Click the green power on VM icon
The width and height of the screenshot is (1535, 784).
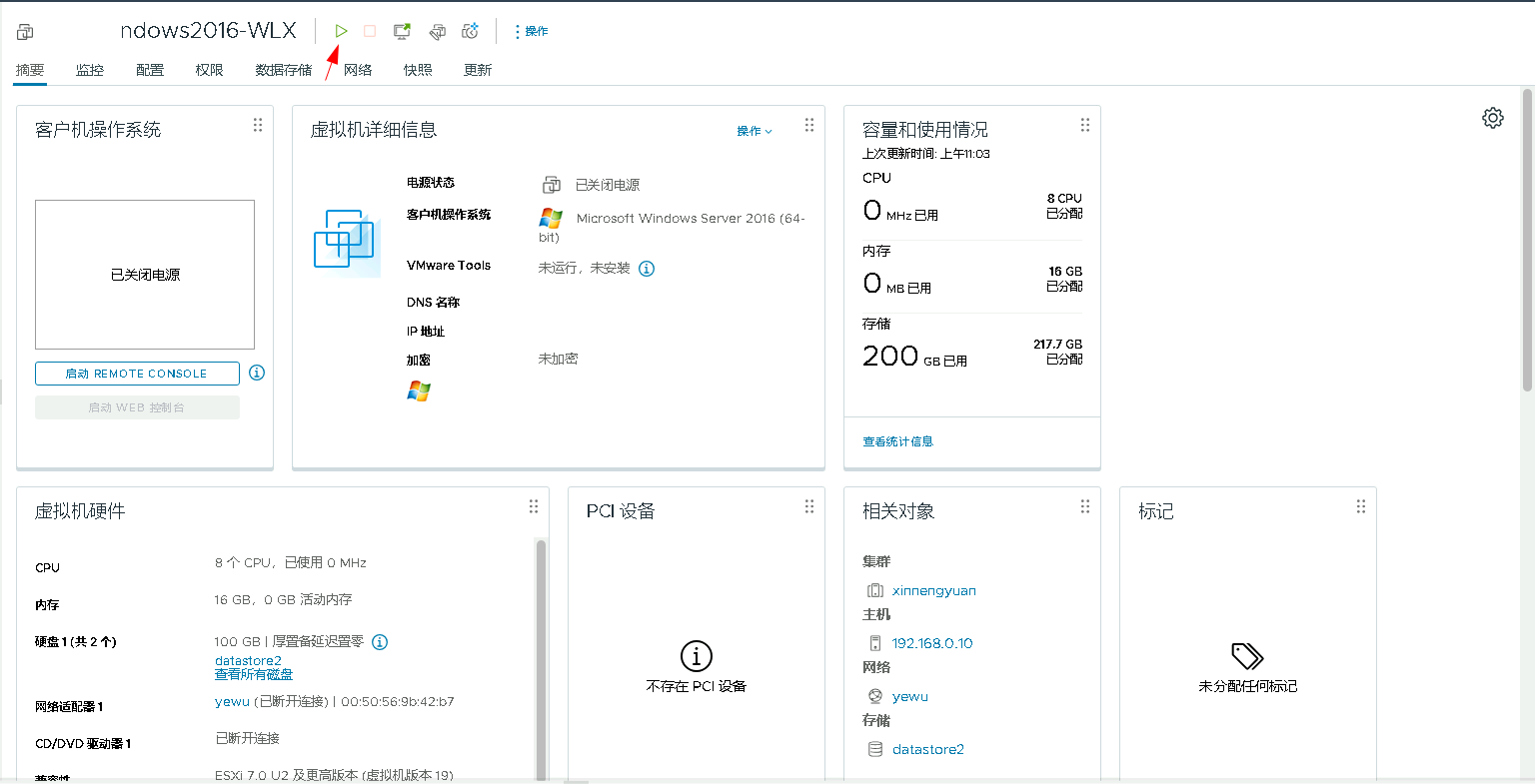pos(341,32)
